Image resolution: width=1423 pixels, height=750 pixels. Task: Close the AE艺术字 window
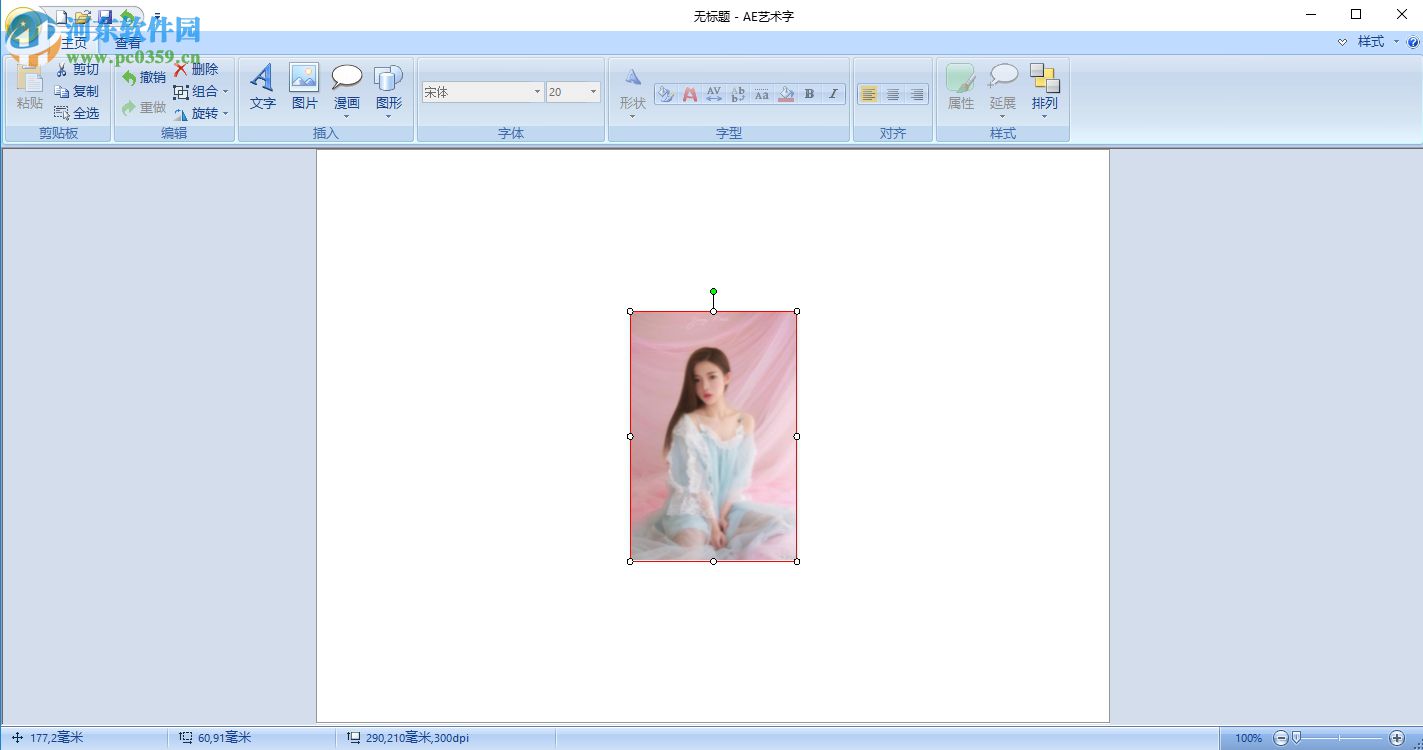tap(1401, 14)
